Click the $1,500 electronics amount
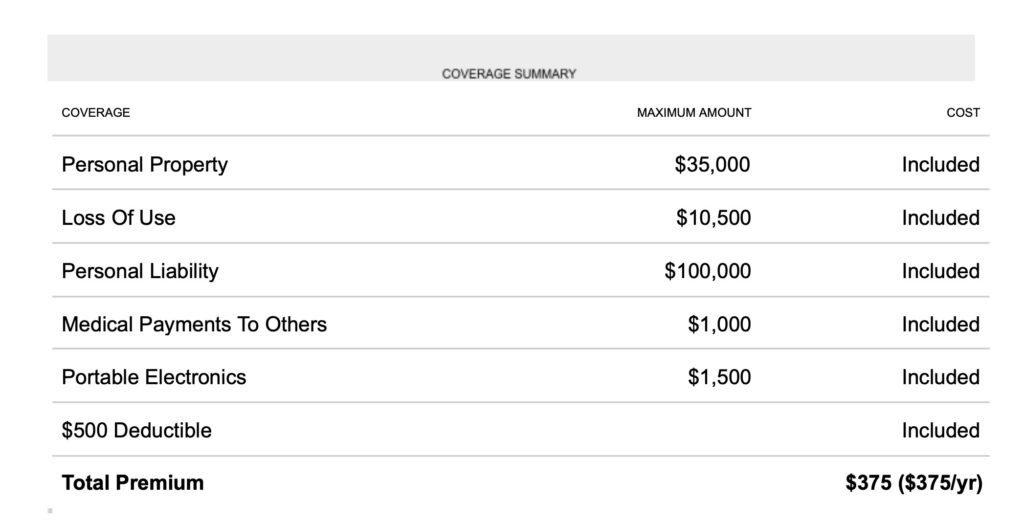The height and width of the screenshot is (523, 1024). (x=719, y=377)
